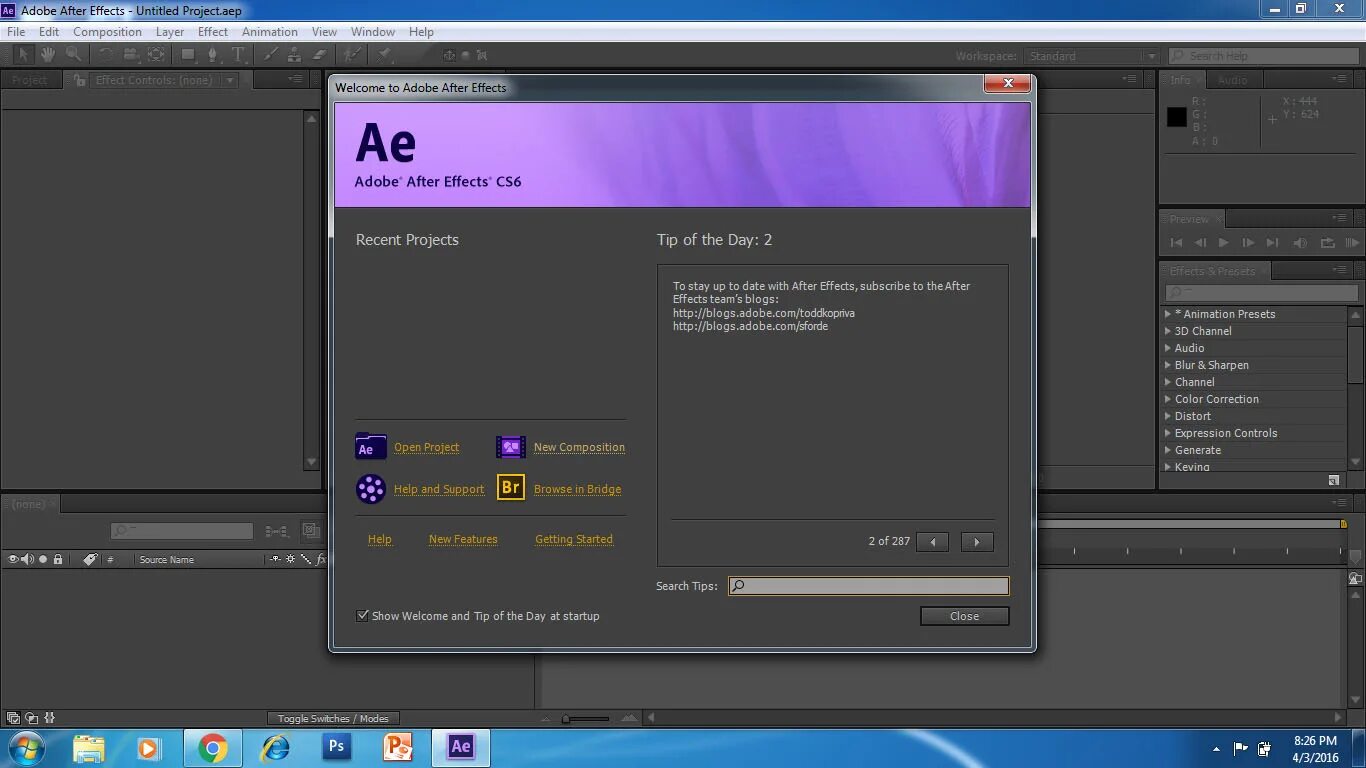Click the audio speaker column in timeline
This screenshot has width=1366, height=768.
tap(27, 559)
